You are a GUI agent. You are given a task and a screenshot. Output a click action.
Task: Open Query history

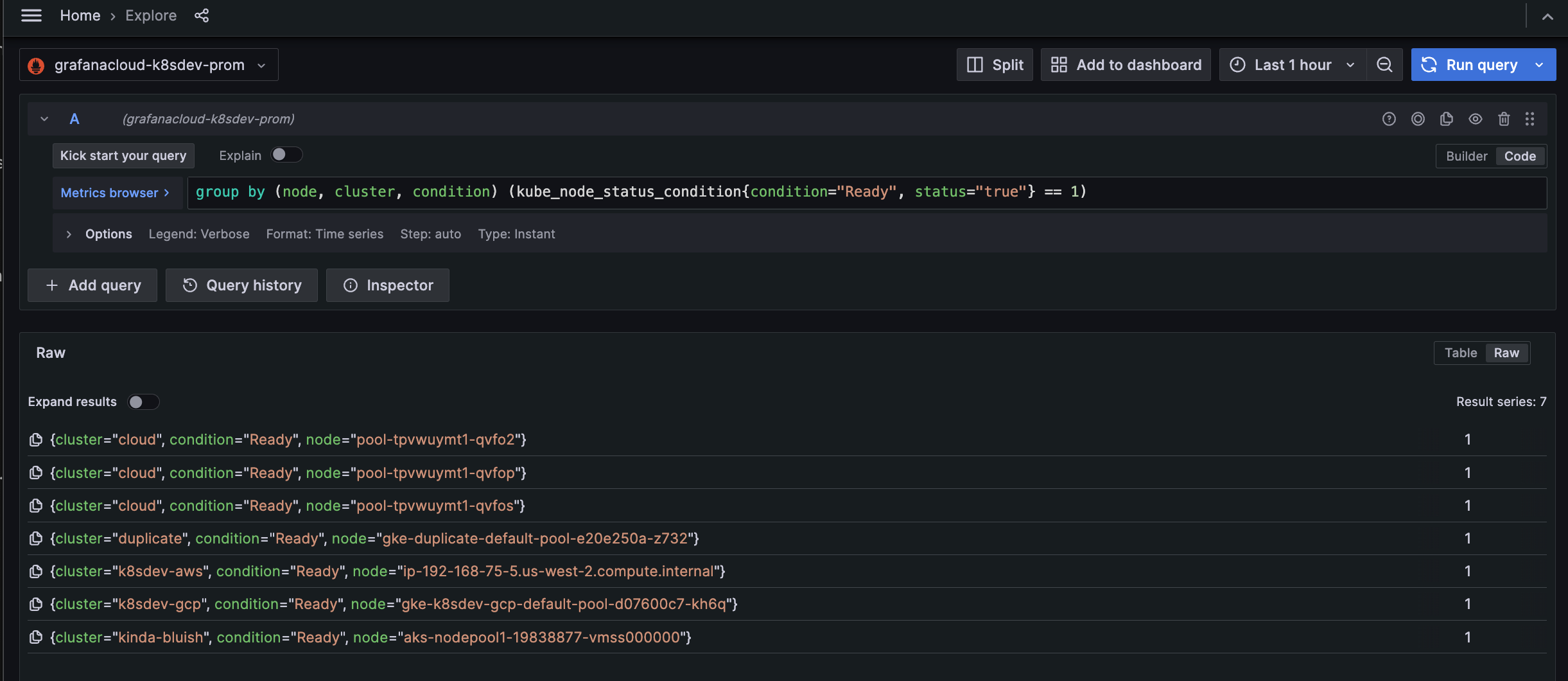[241, 285]
